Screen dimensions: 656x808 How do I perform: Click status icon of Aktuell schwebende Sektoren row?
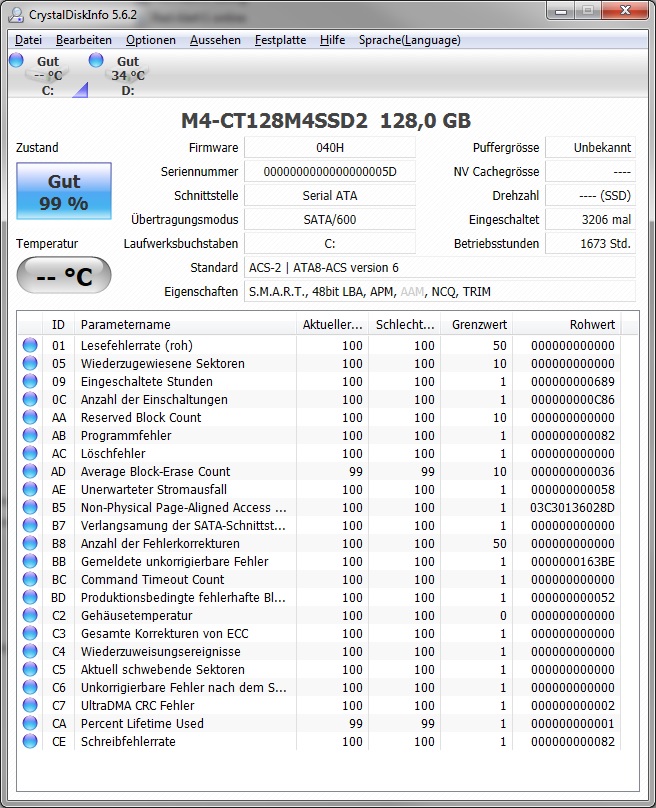(x=30, y=669)
